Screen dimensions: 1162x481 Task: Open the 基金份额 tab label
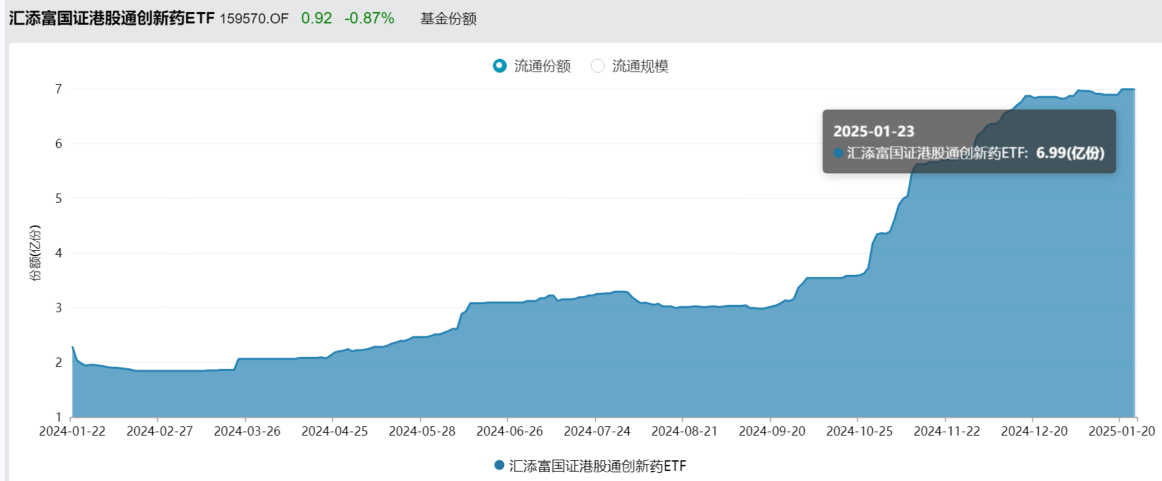[448, 19]
